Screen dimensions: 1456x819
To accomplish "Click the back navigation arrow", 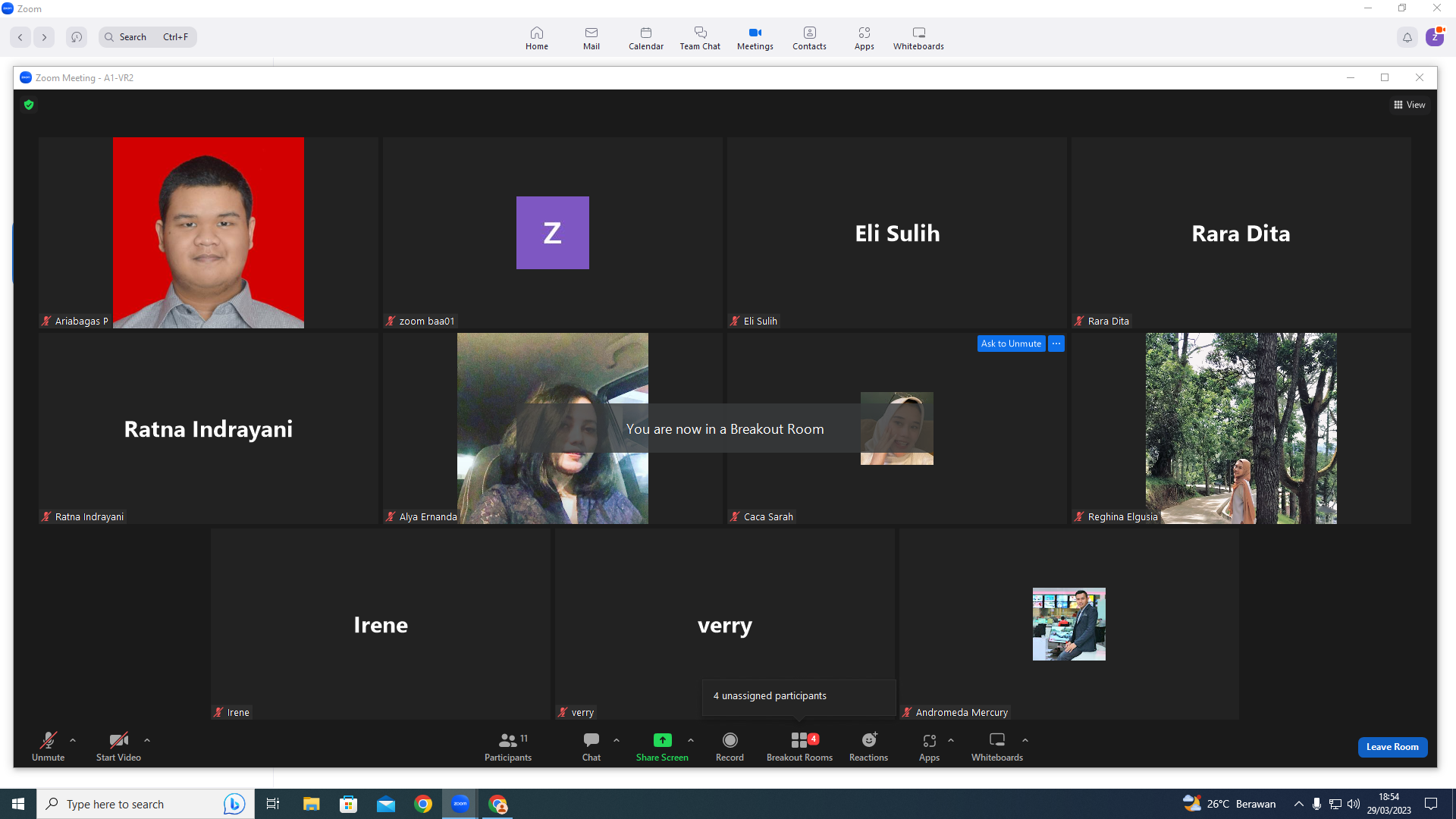I will point(20,37).
